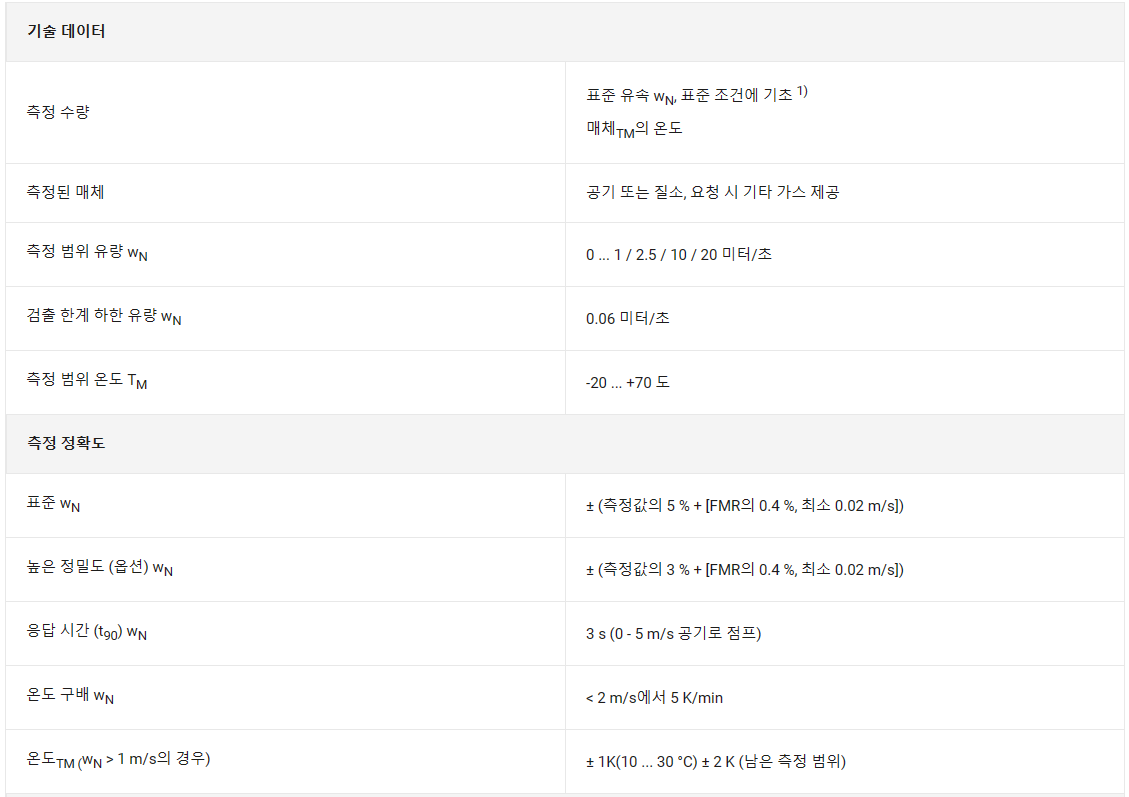The image size is (1129, 797).
Task: Click the 표준 wN accuracy label
Action: pyautogui.click(x=54, y=505)
